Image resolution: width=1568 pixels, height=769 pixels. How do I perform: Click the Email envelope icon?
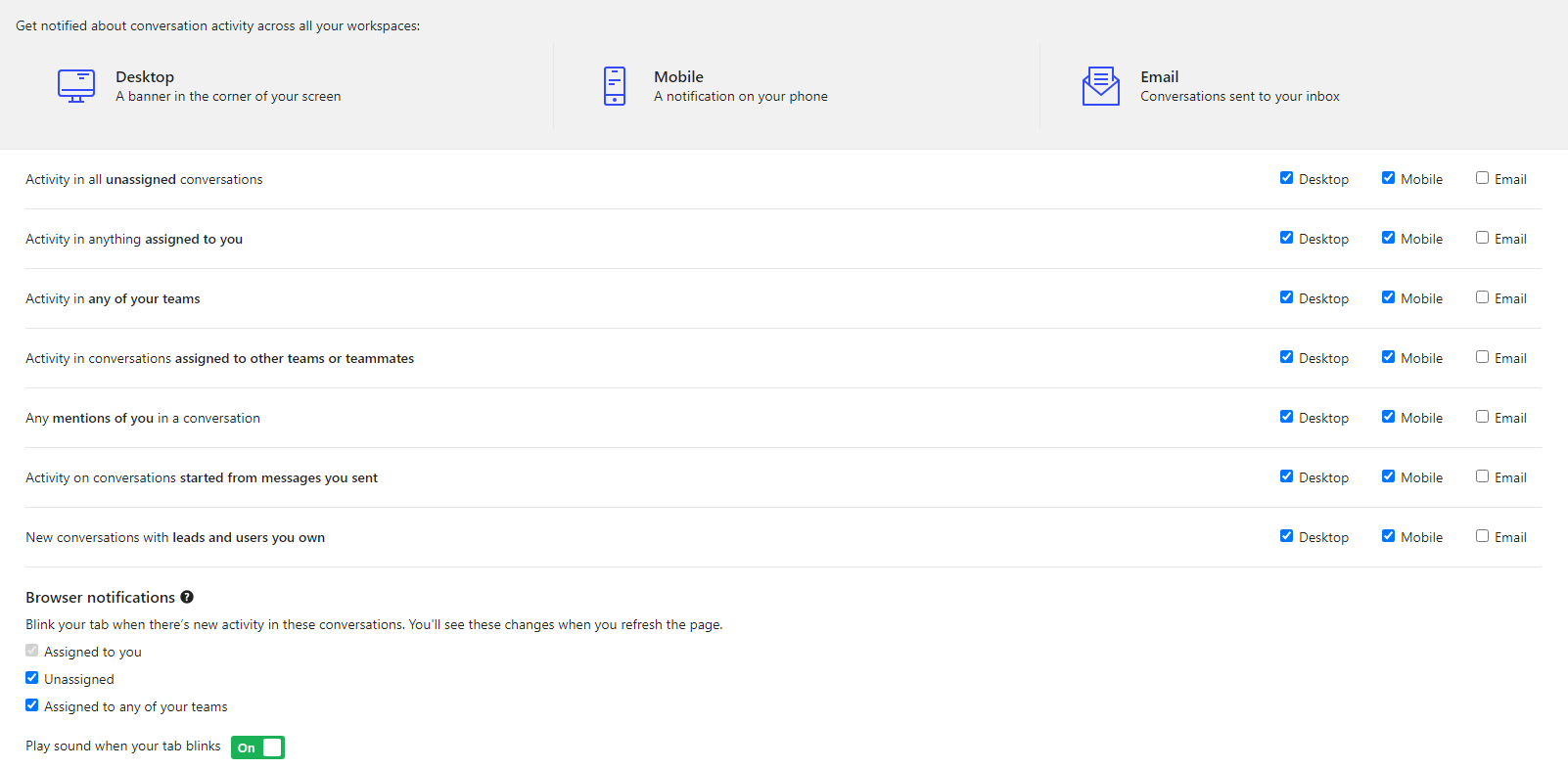(1101, 86)
